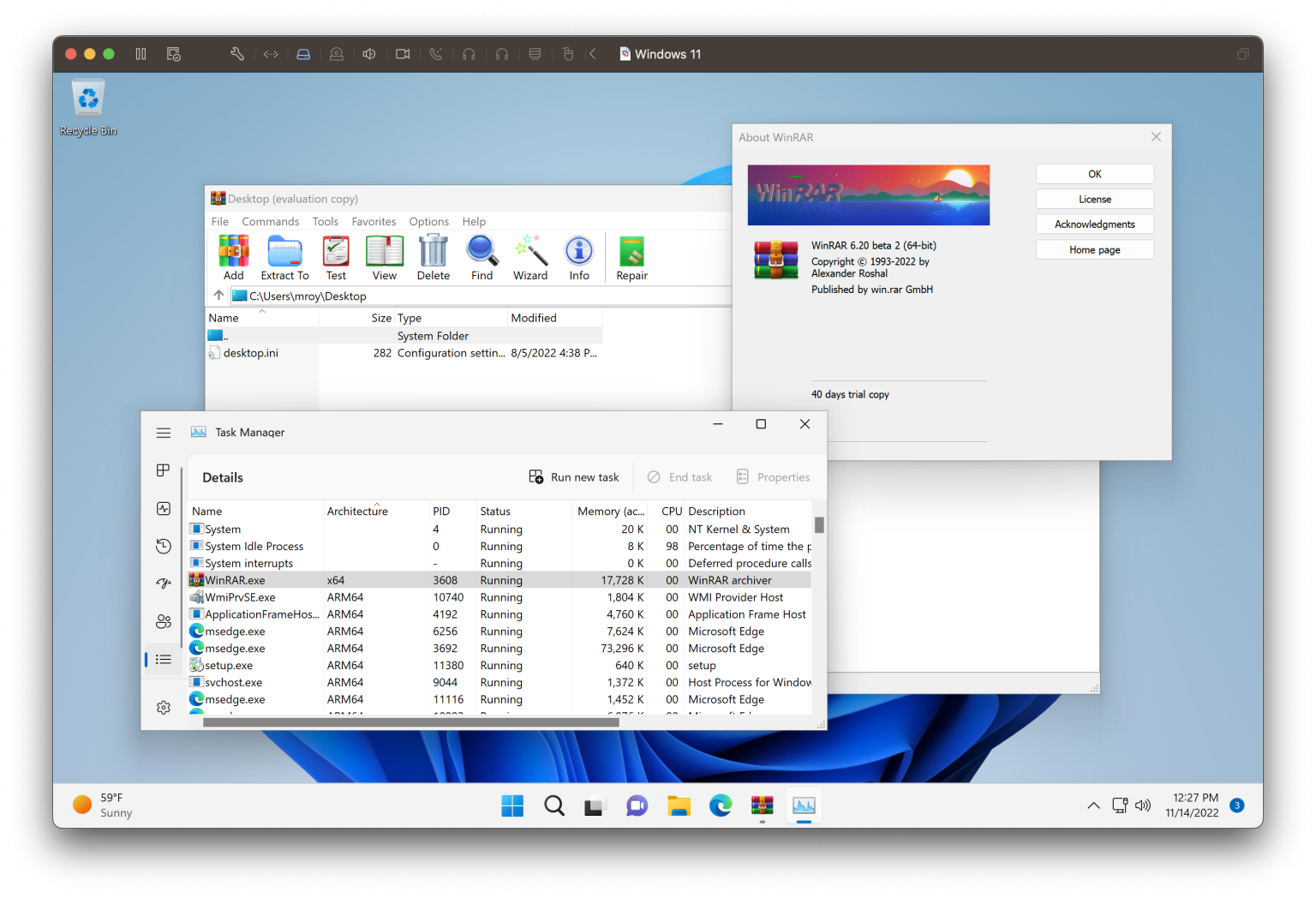Show archive Info using the Info icon

tap(579, 257)
